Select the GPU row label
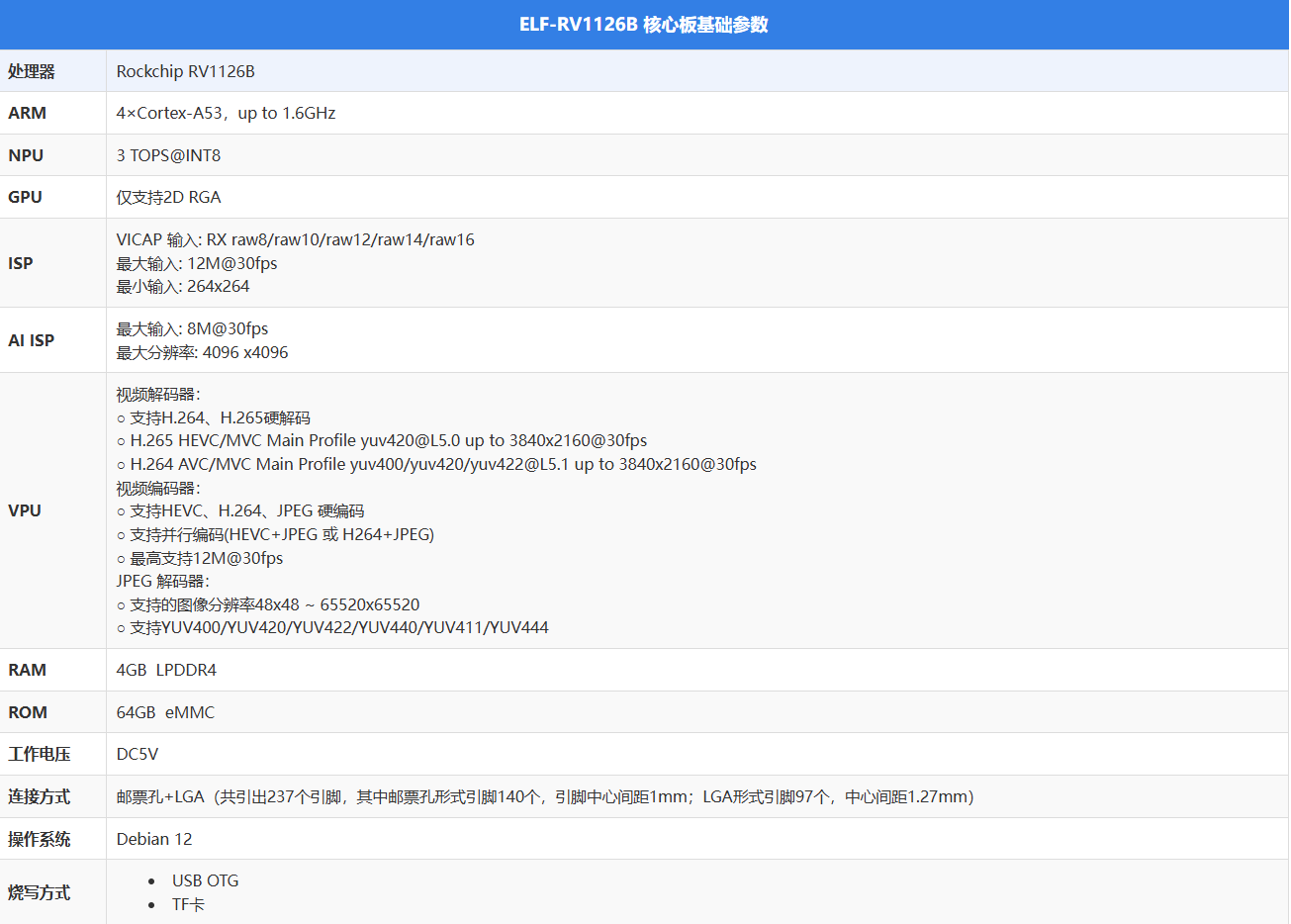This screenshot has height=924, width=1291. click(25, 197)
